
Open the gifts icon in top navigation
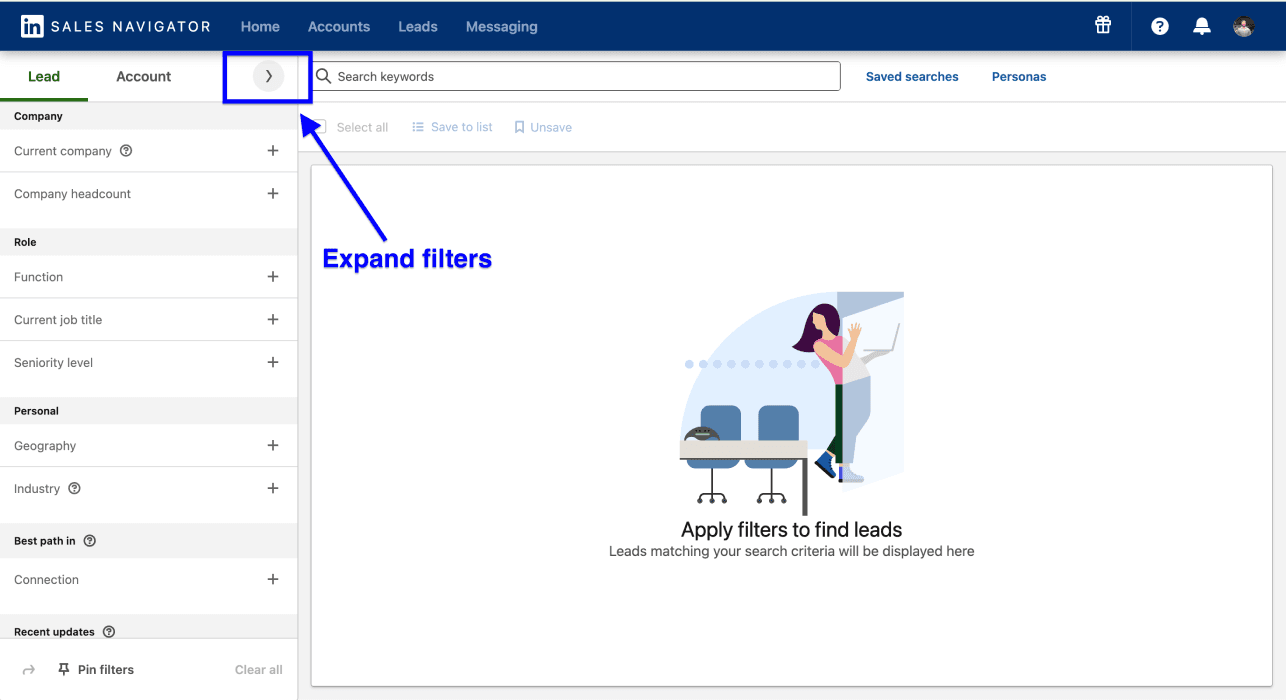coord(1102,25)
